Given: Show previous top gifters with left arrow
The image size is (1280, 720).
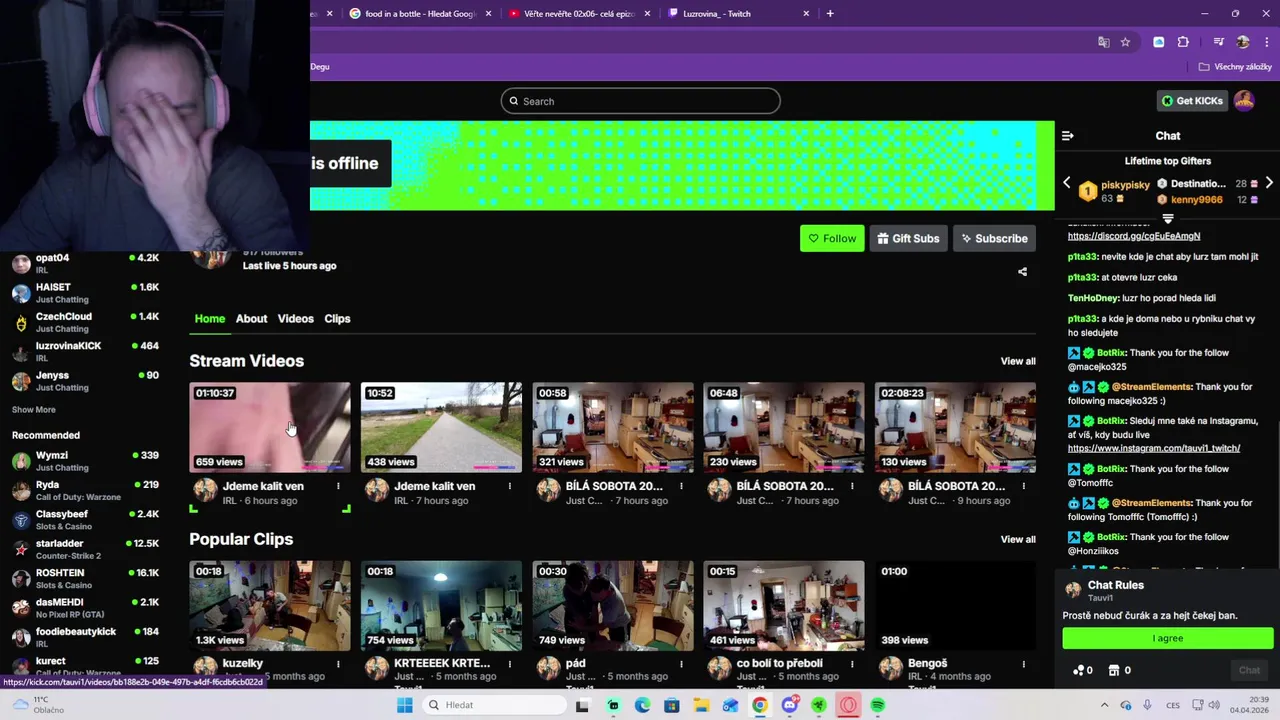Looking at the screenshot, I should point(1066,183).
